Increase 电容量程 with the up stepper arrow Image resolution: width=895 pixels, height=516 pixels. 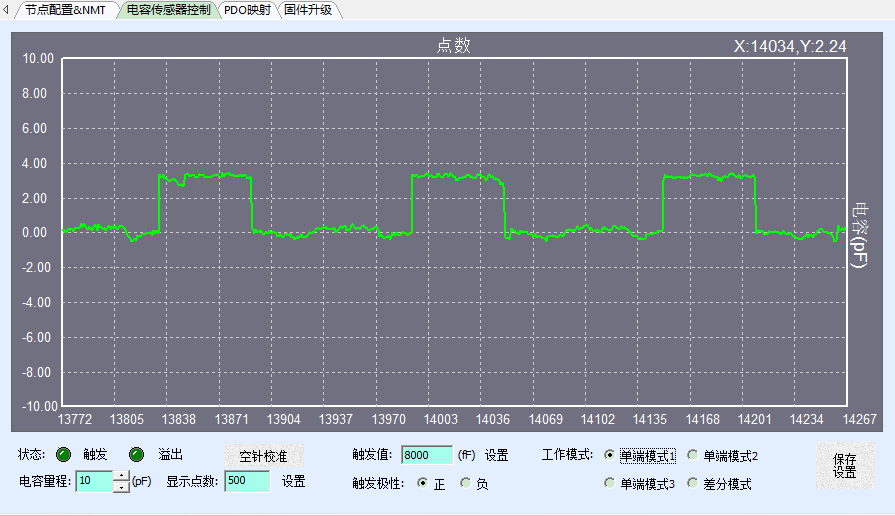coord(121,476)
